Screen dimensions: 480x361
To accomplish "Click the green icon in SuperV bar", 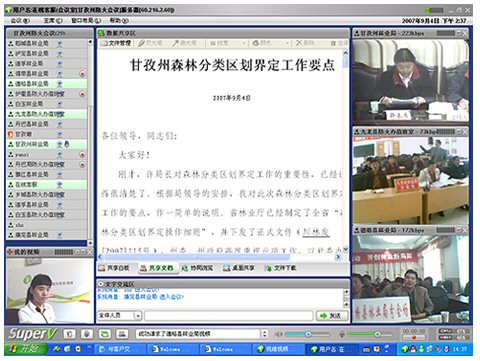I will click(x=105, y=334).
